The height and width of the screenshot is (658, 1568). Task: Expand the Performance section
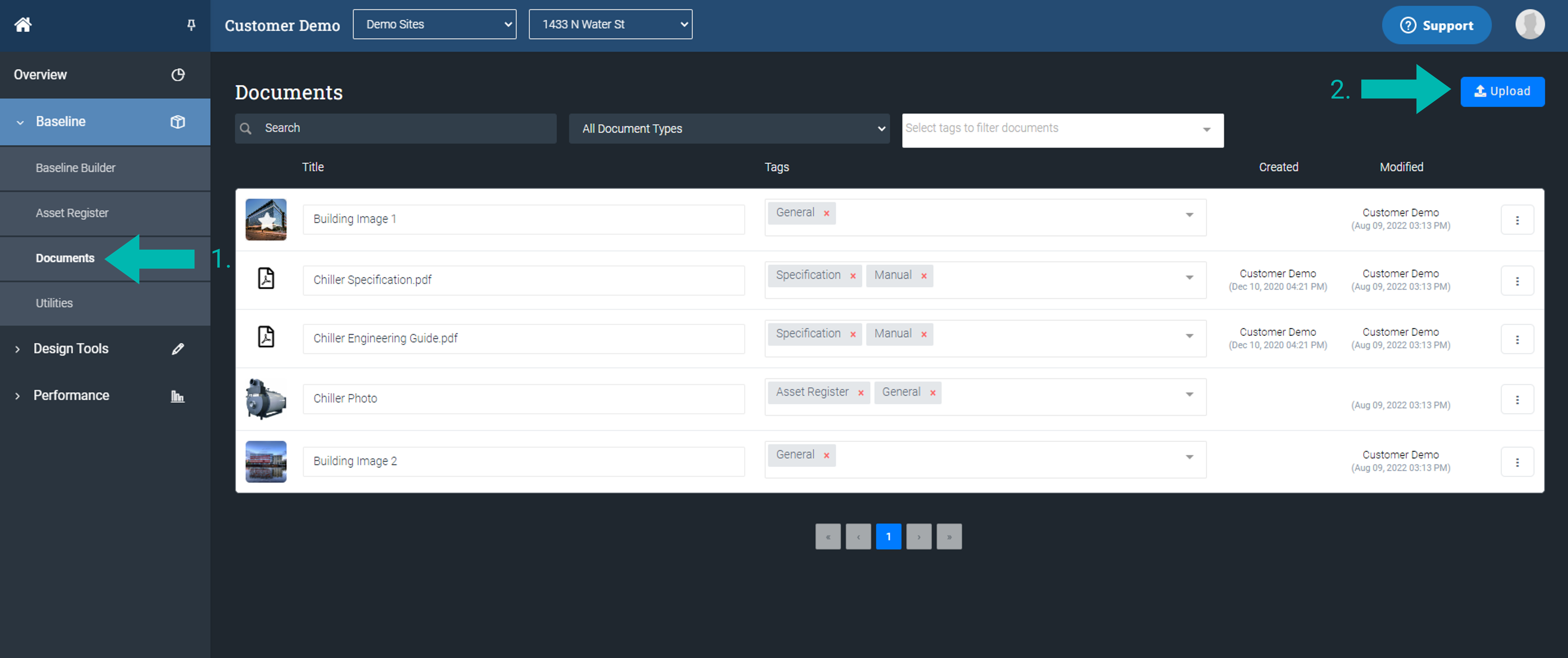coord(18,396)
